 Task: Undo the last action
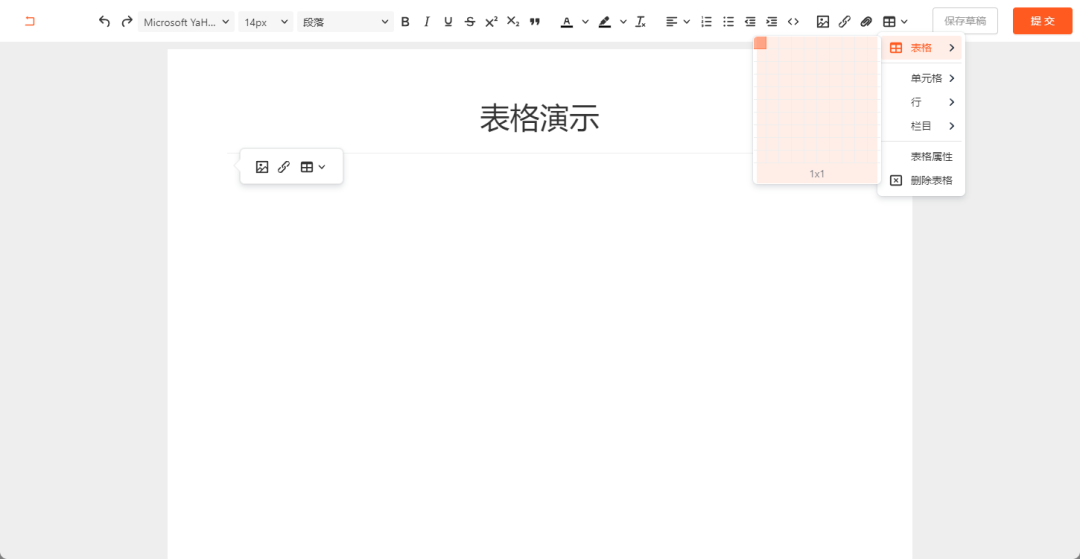(105, 21)
